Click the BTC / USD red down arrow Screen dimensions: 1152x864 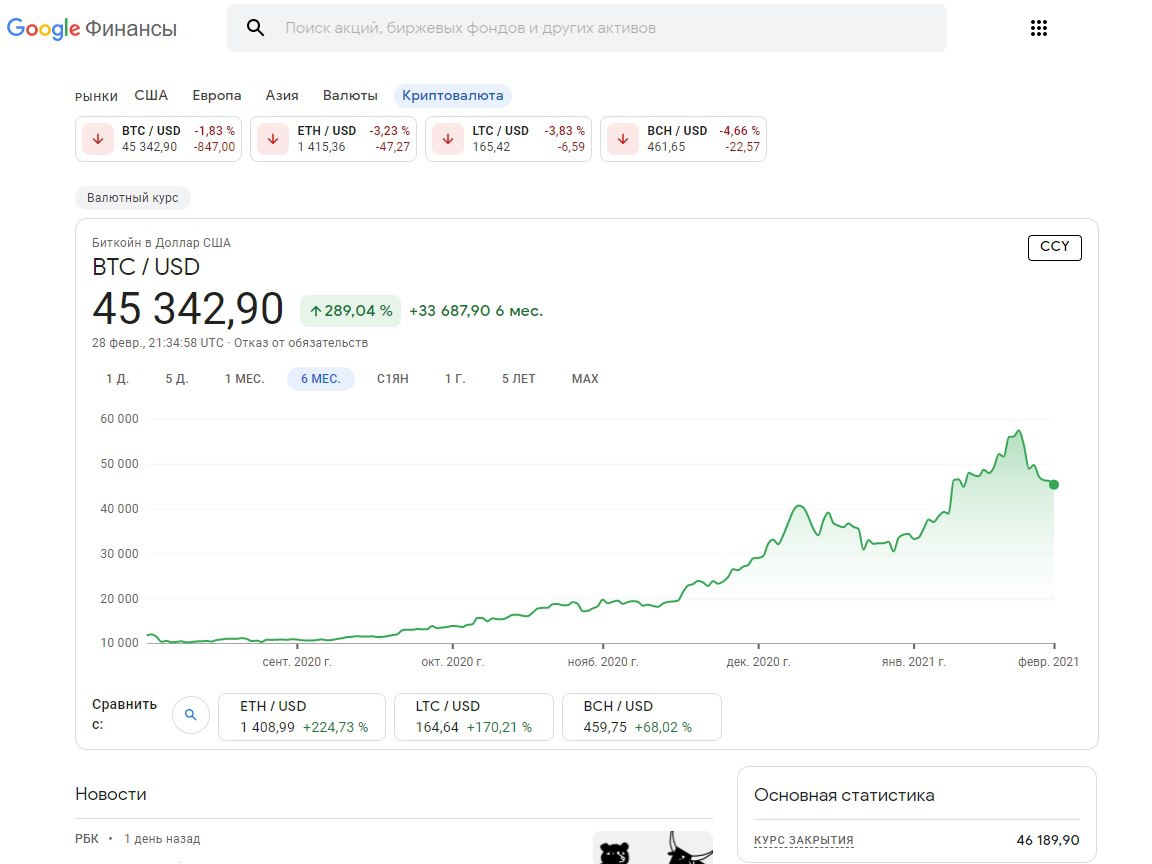coord(98,139)
